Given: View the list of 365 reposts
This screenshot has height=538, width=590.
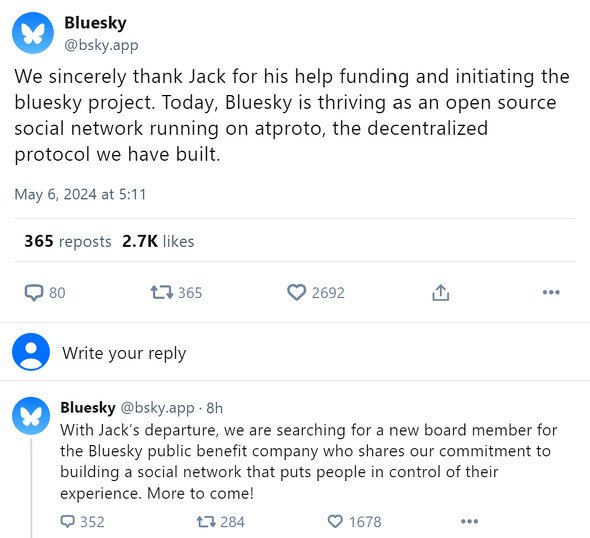Looking at the screenshot, I should pos(68,241).
